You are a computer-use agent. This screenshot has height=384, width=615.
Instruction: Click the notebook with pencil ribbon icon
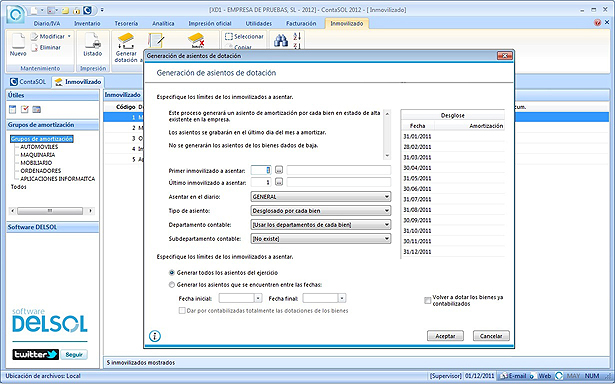[156, 41]
